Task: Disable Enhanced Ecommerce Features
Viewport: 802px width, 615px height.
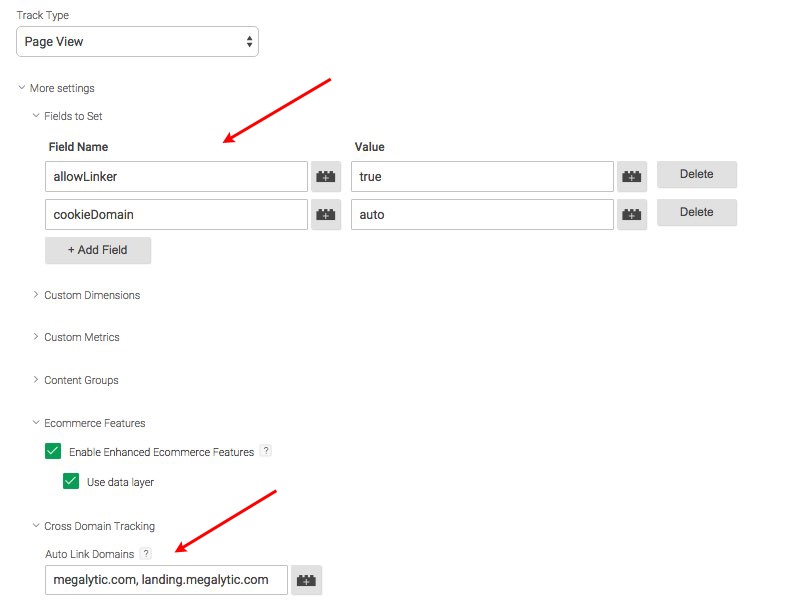Action: (x=52, y=451)
